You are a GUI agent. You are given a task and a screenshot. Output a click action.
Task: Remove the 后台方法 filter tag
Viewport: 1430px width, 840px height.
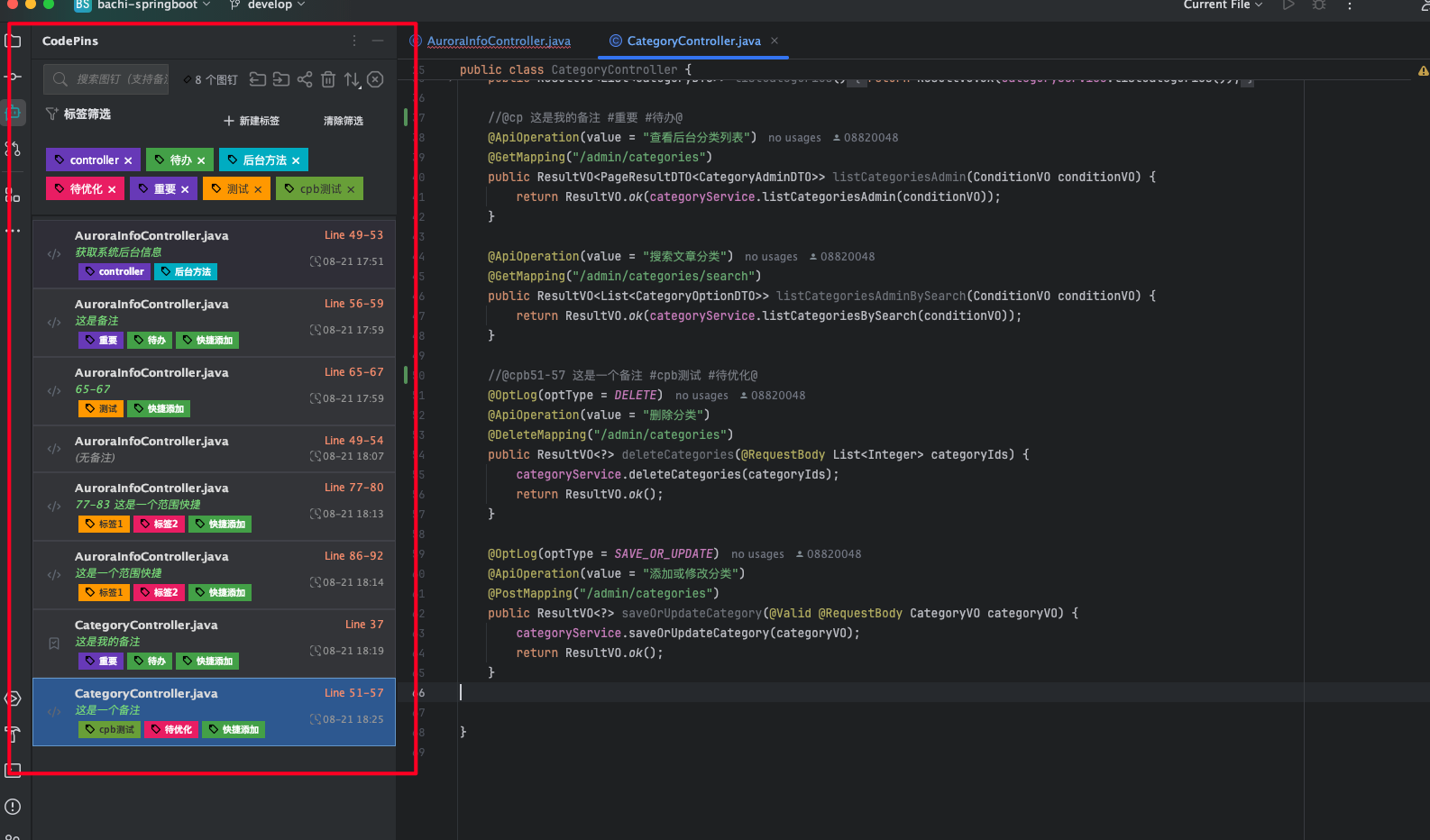point(296,160)
